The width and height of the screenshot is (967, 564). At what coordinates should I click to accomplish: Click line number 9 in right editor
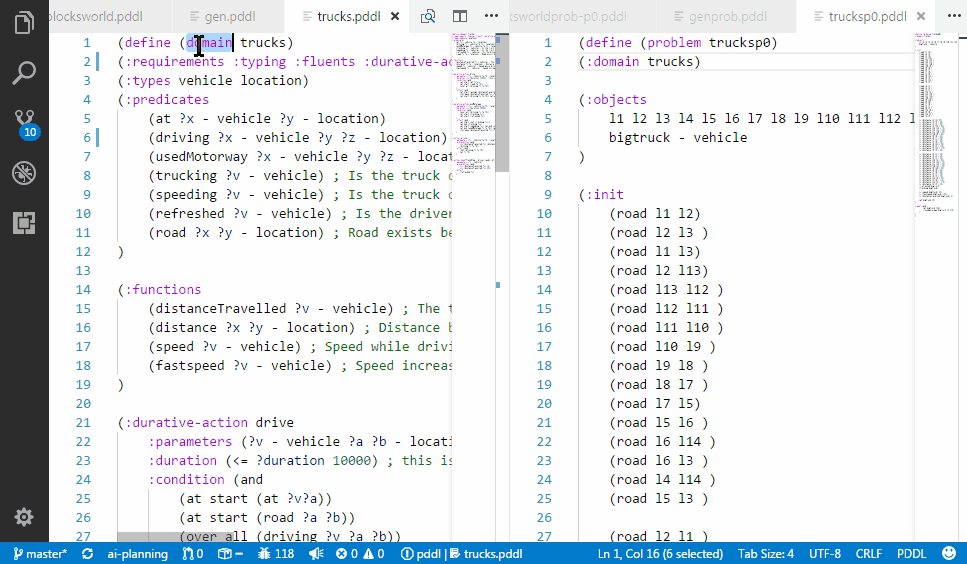tap(548, 194)
